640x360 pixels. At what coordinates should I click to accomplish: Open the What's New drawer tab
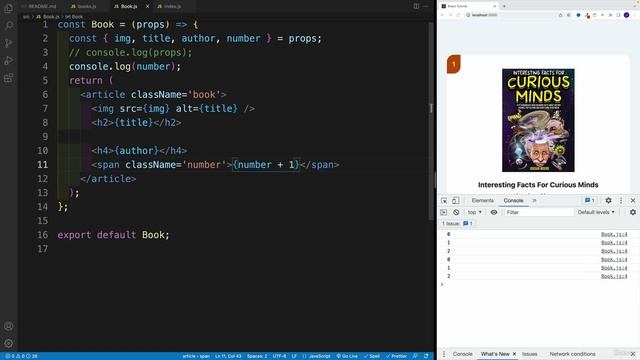tap(495, 354)
